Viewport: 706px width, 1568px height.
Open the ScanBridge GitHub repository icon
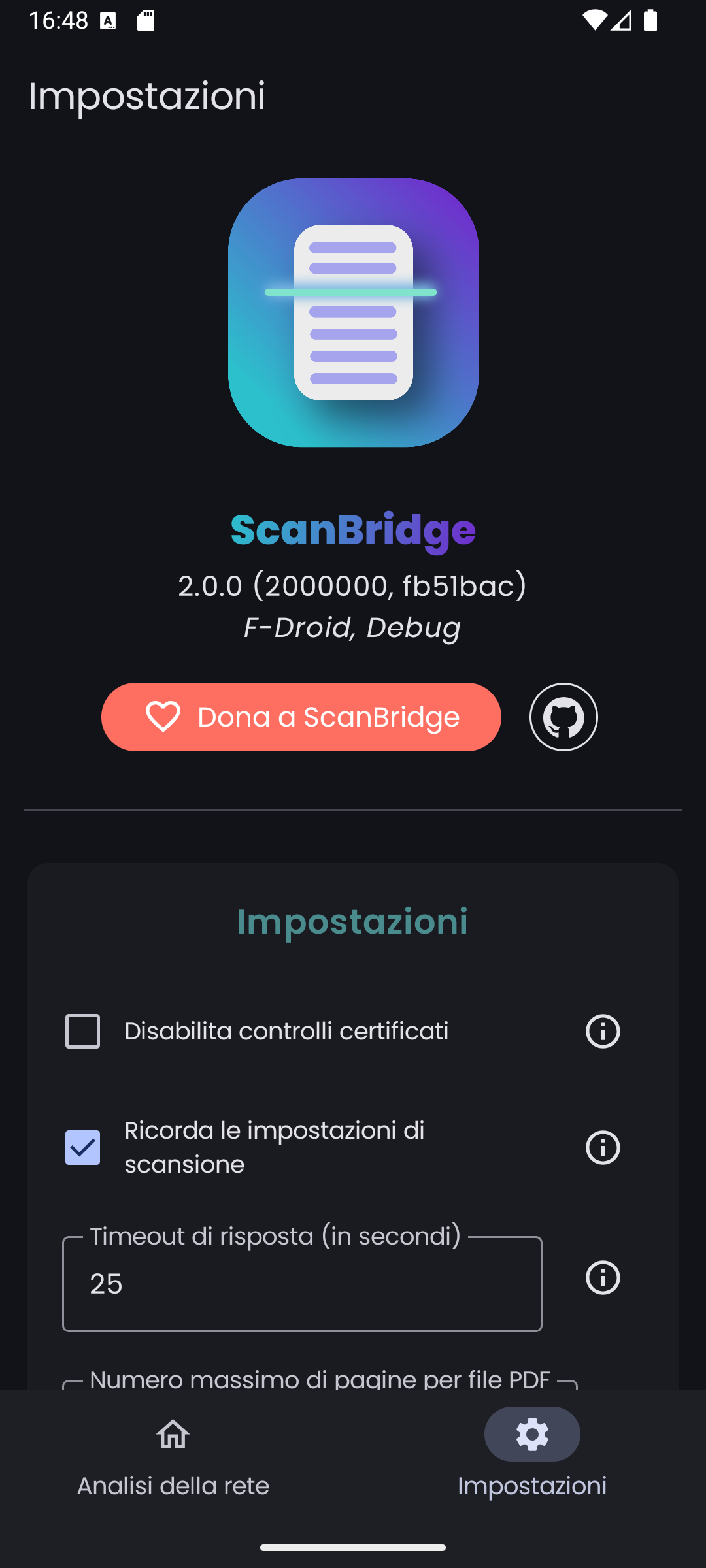click(563, 717)
